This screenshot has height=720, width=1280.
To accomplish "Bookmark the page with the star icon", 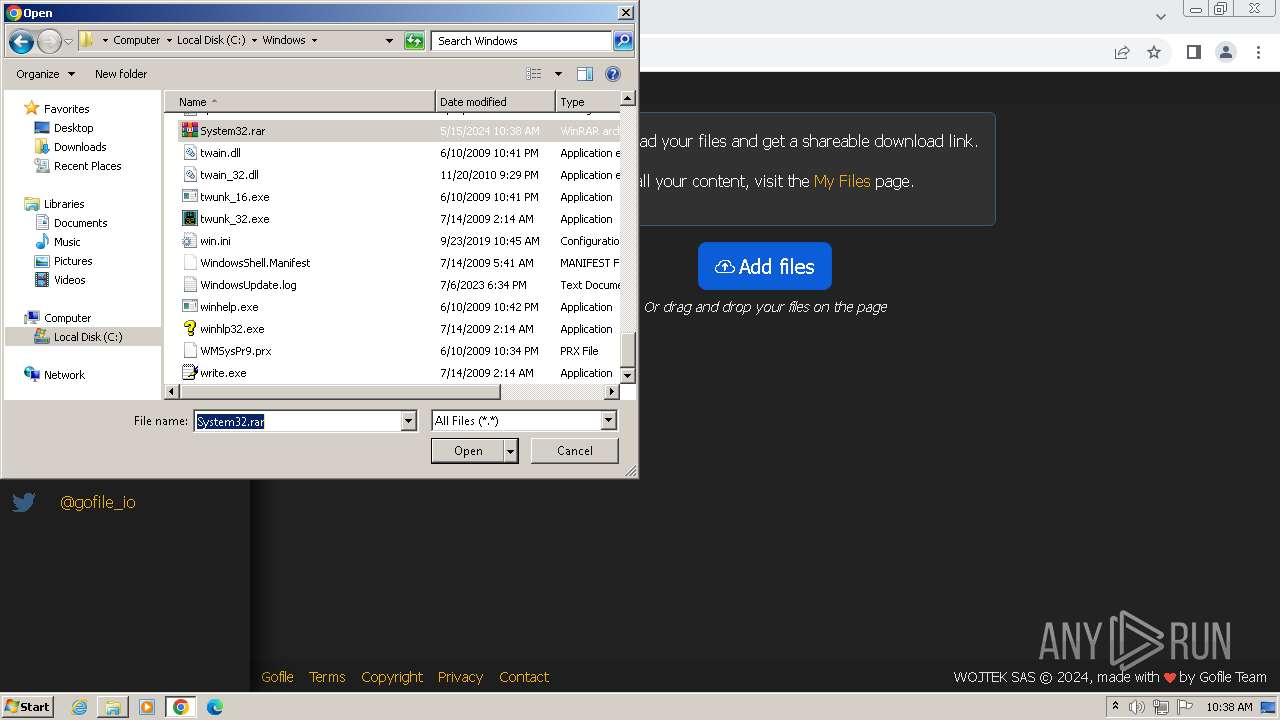I will [1154, 52].
